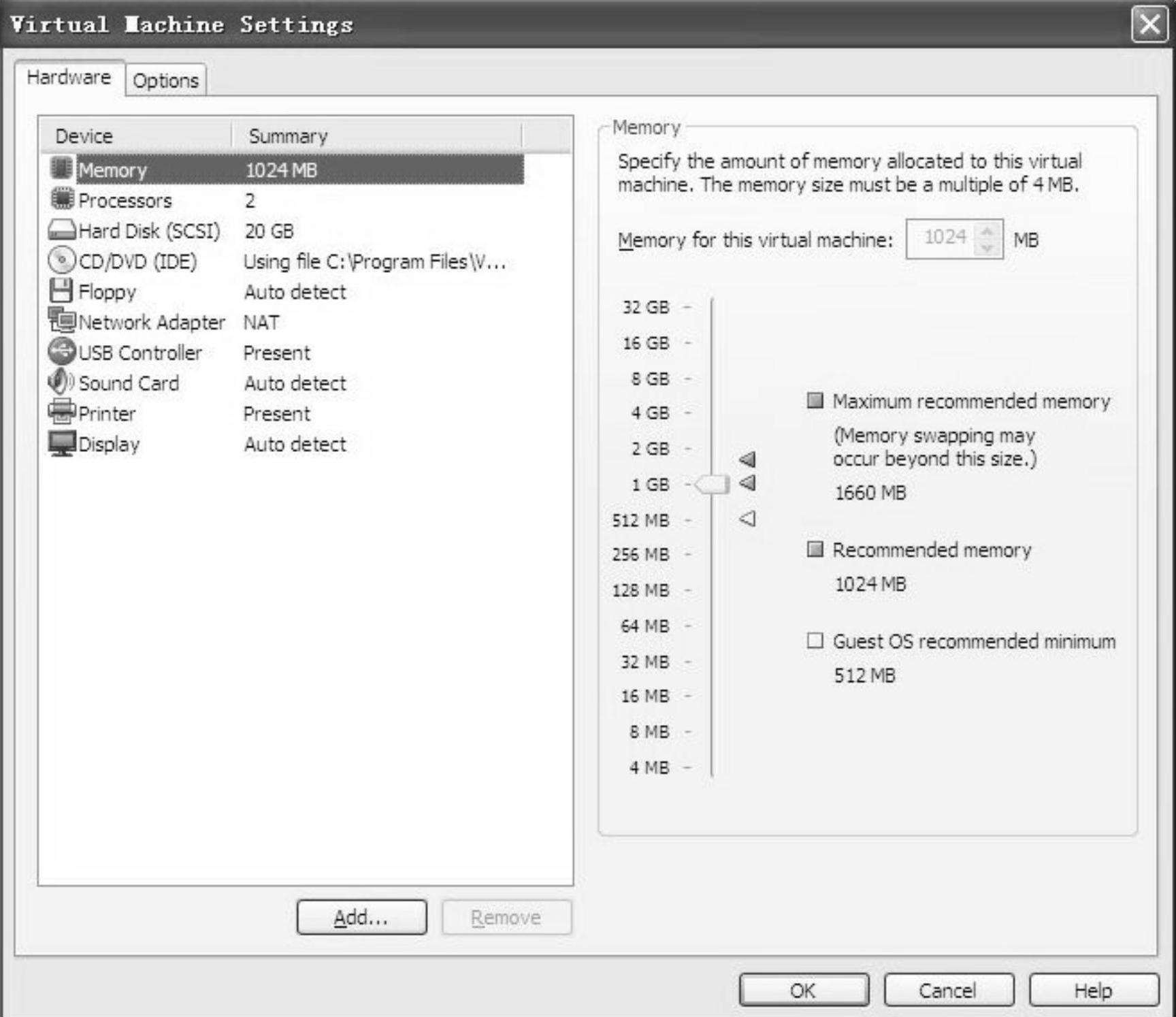Decrease memory with the spinner down arrow
1176x1017 pixels.
coord(987,248)
